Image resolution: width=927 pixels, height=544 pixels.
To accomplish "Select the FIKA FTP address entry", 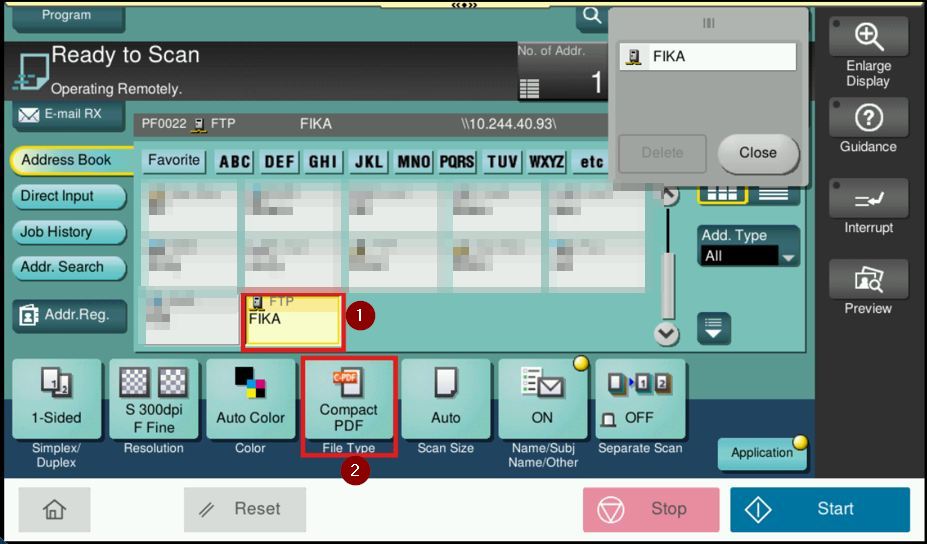I will pyautogui.click(x=293, y=321).
